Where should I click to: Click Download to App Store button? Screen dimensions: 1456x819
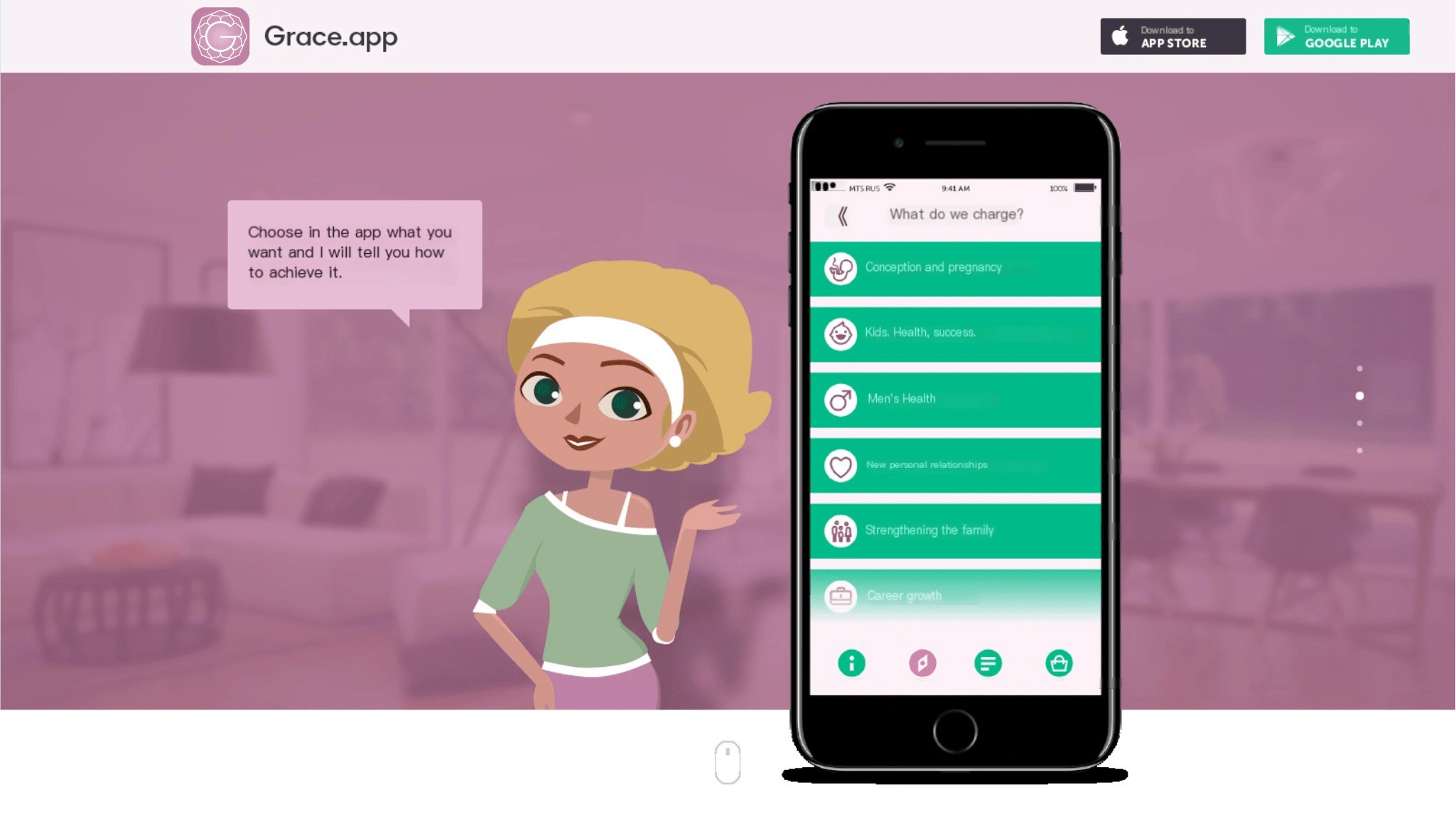pyautogui.click(x=1173, y=36)
